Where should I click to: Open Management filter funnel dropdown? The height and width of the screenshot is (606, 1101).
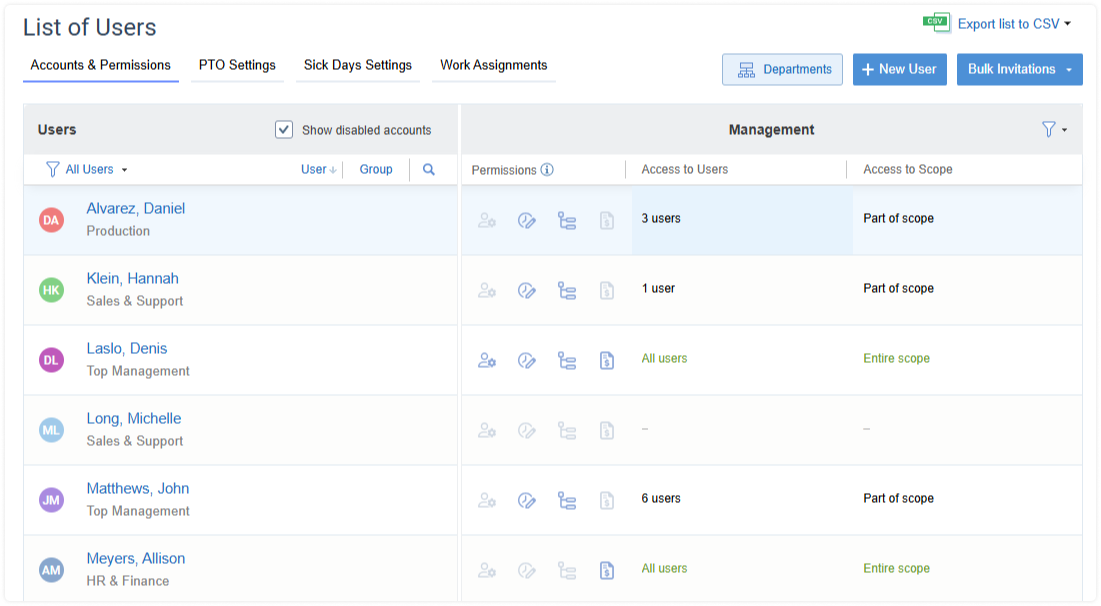coord(1053,130)
